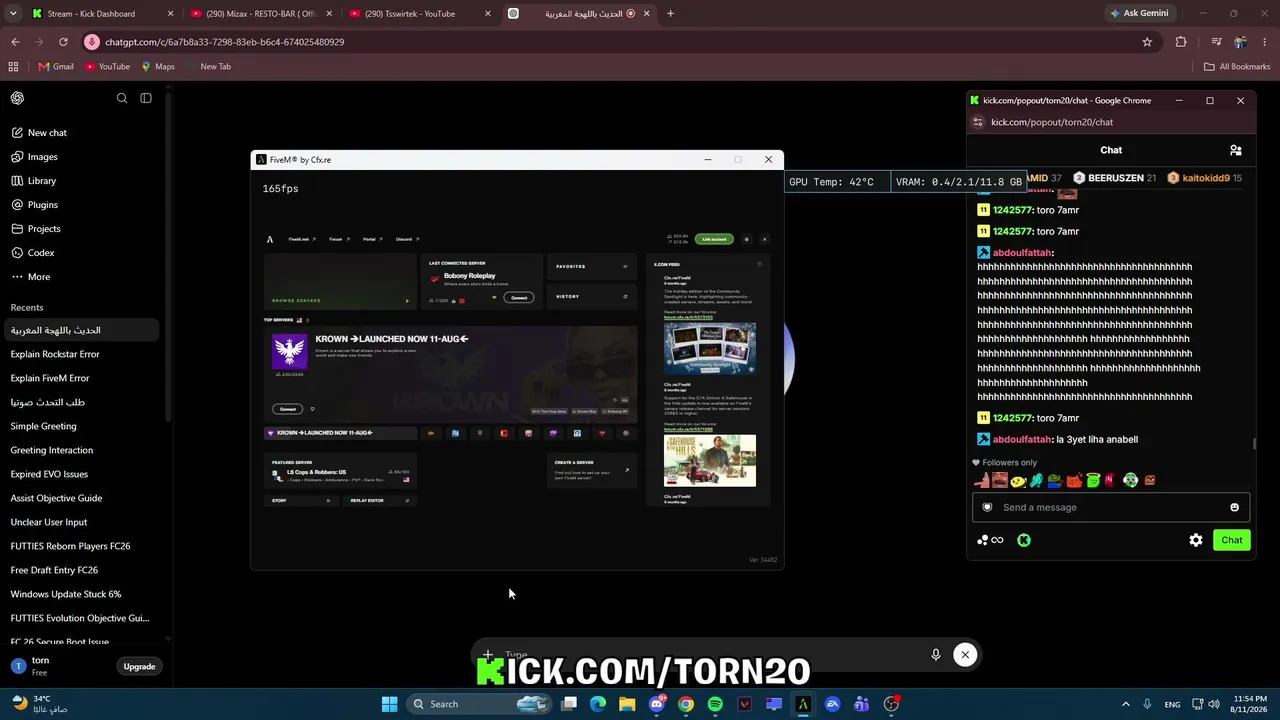Click the Ask Gemini button
The width and height of the screenshot is (1280, 720).
(1138, 14)
